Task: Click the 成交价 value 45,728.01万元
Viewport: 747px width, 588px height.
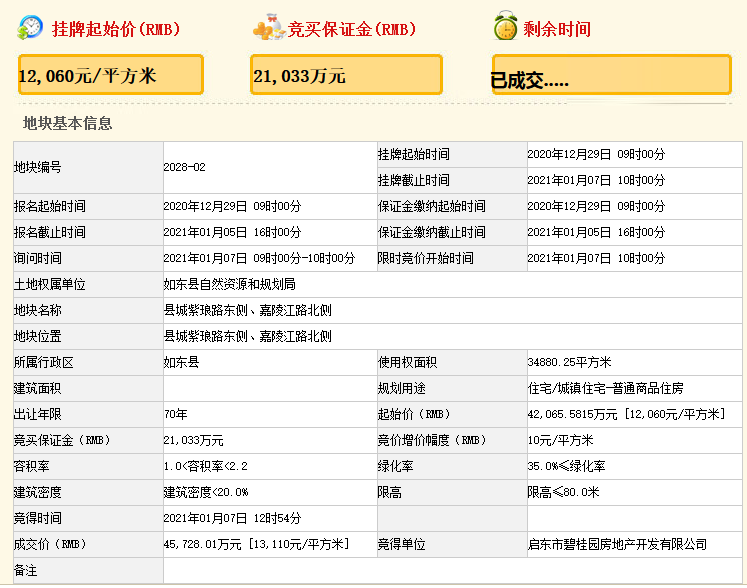Action: 255,544
